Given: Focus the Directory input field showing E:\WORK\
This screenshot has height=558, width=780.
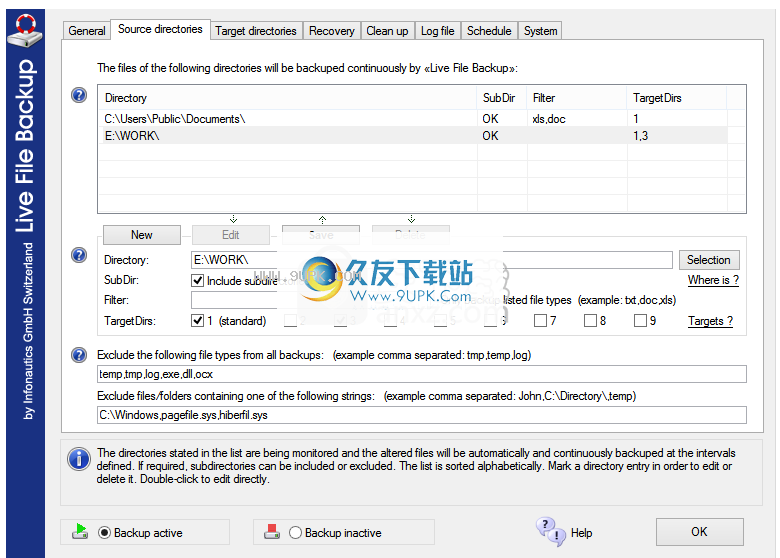Looking at the screenshot, I should point(431,260).
